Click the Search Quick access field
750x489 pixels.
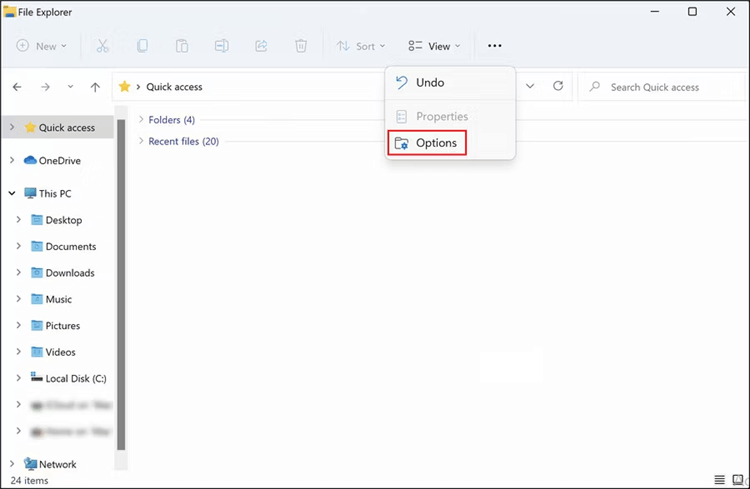click(x=662, y=87)
